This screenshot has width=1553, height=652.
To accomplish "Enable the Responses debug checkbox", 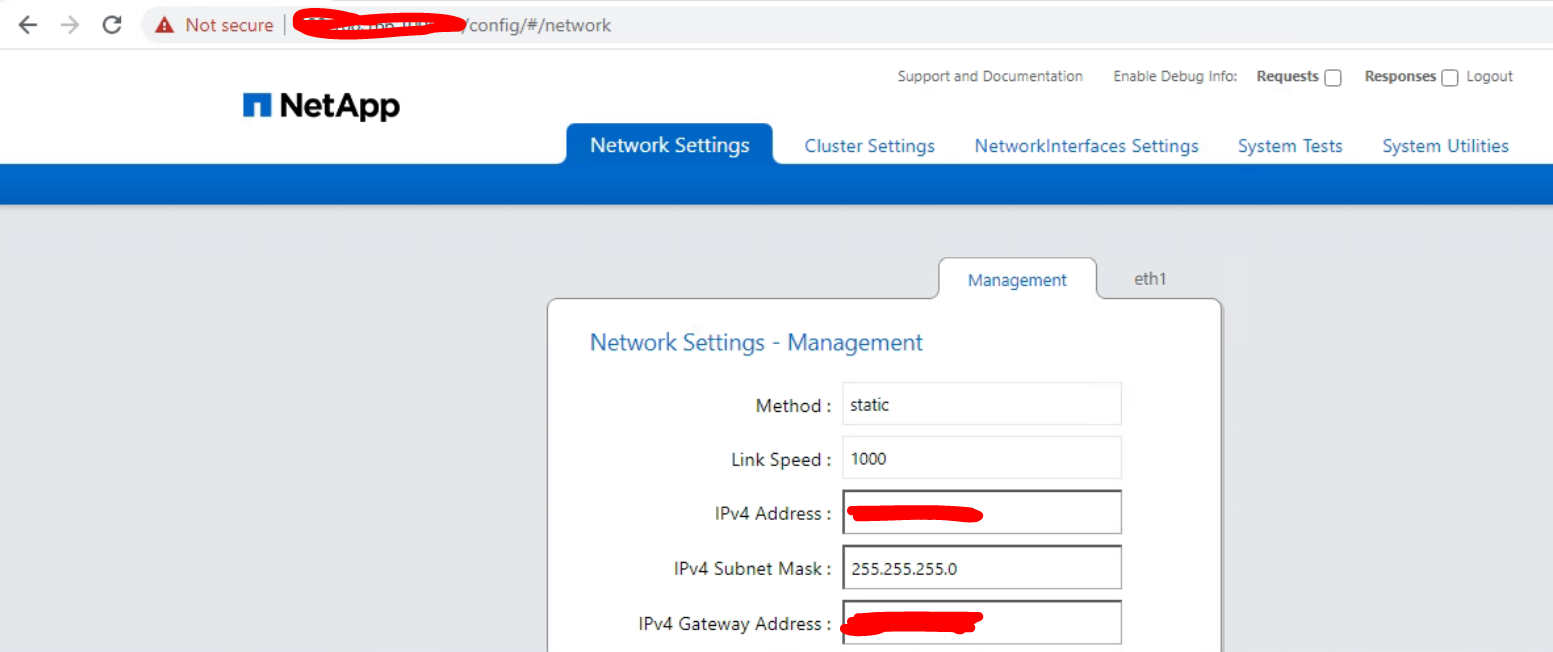I will pos(1450,78).
